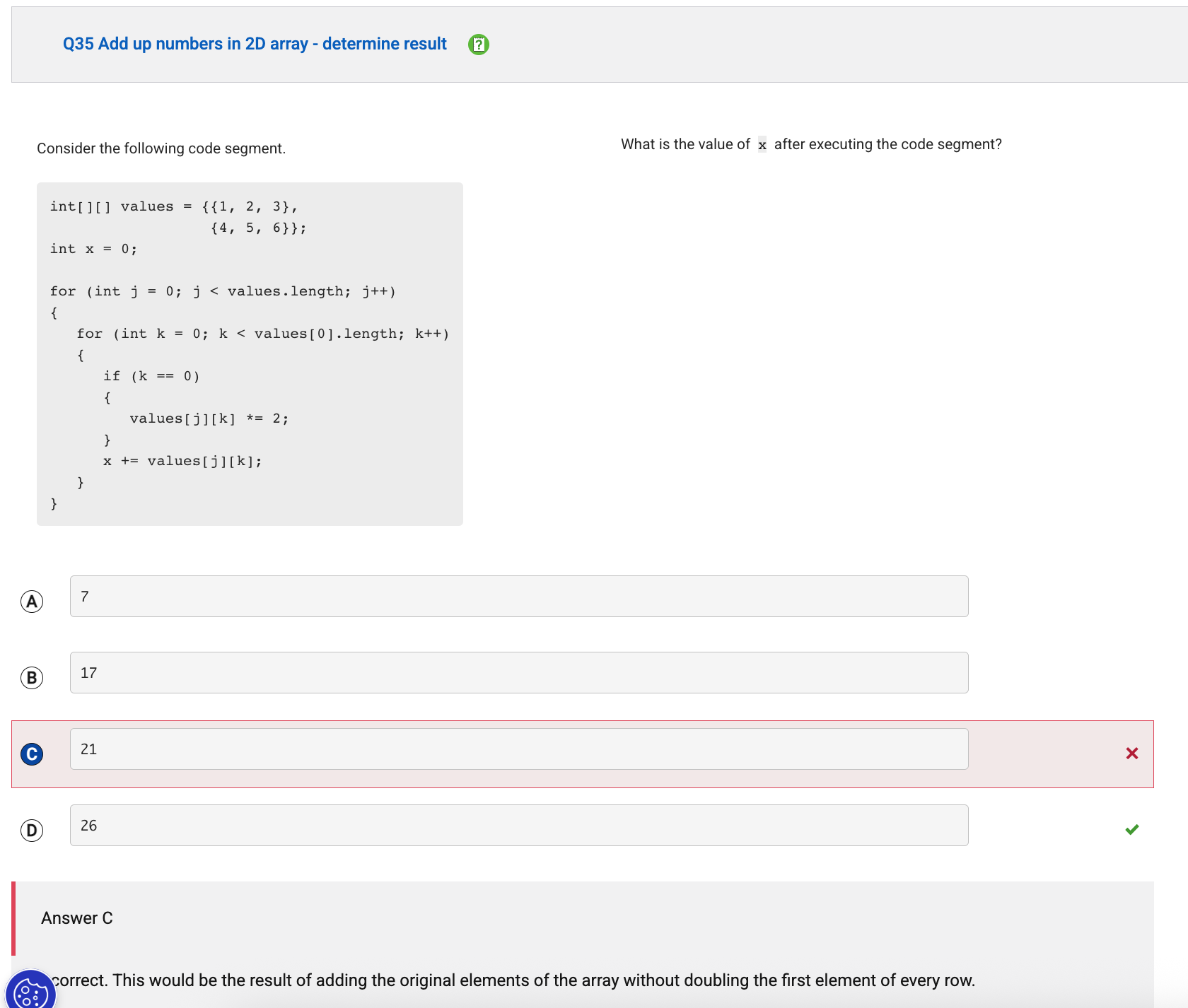Click 'Consider the following code segment' text
This screenshot has width=1188, height=1008.
[x=161, y=148]
